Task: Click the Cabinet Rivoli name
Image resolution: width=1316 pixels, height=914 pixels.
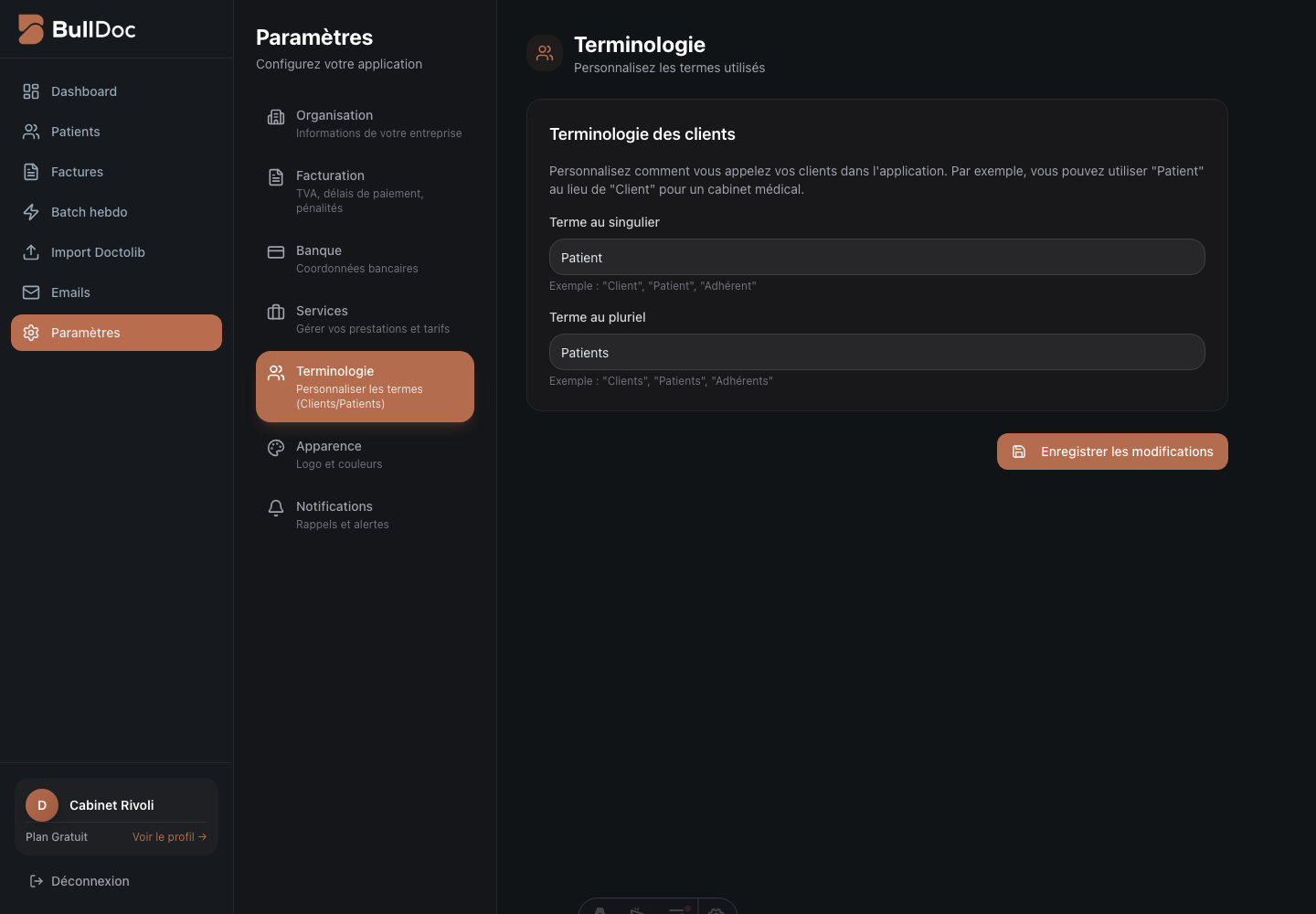Action: (x=111, y=805)
